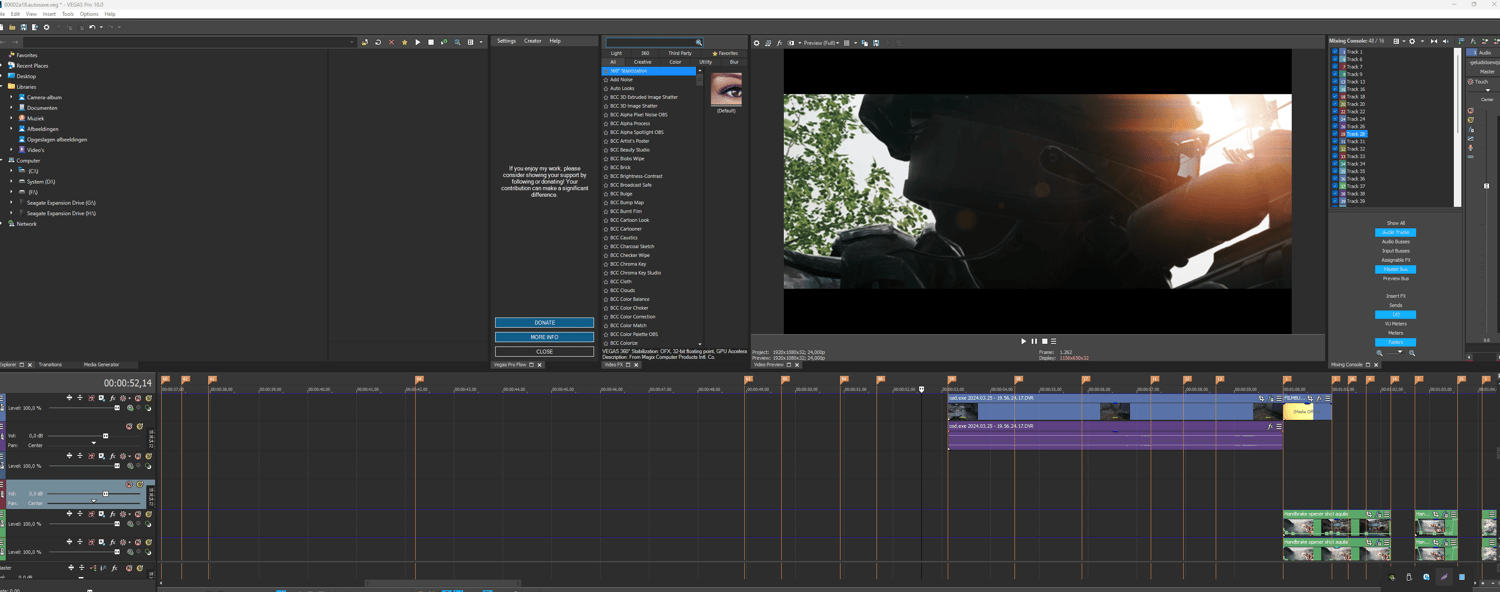Image resolution: width=1500 pixels, height=592 pixels.
Task: Open the Preview (Full) quality dropdown
Action: (x=821, y=43)
